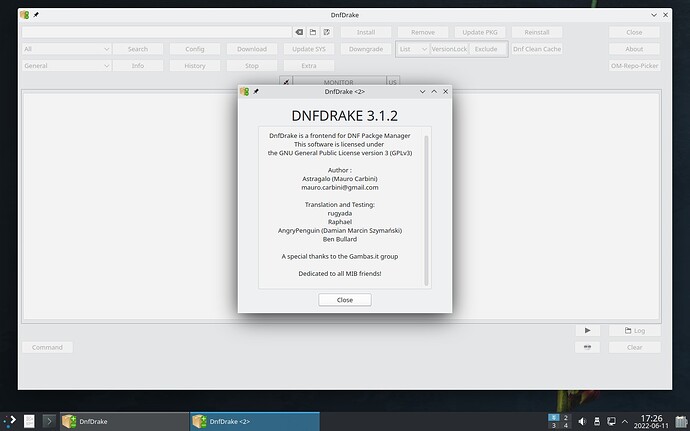Click the Update SYS button
690x431 pixels.
coord(309,49)
